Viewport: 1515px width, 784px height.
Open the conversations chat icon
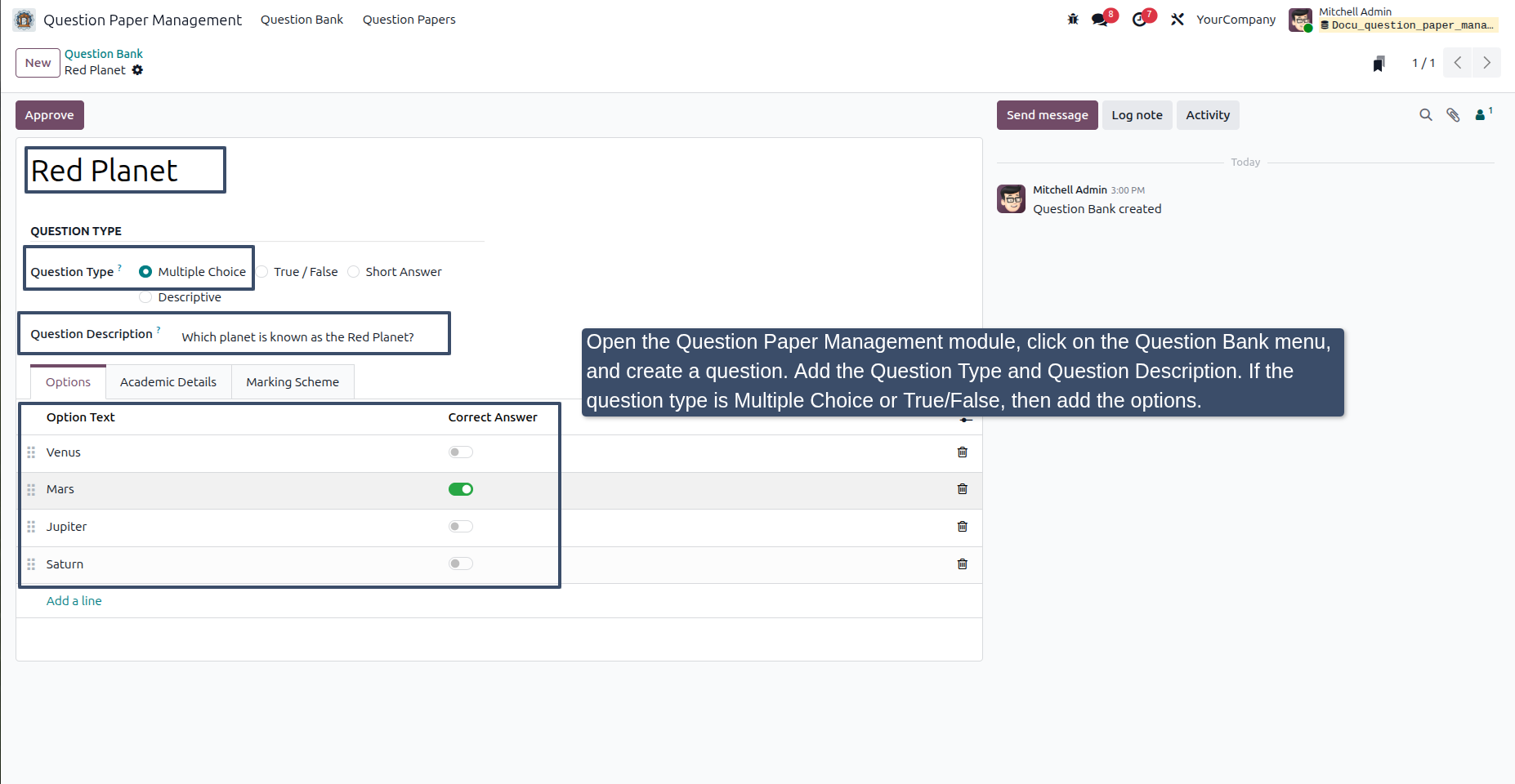pos(1100,20)
